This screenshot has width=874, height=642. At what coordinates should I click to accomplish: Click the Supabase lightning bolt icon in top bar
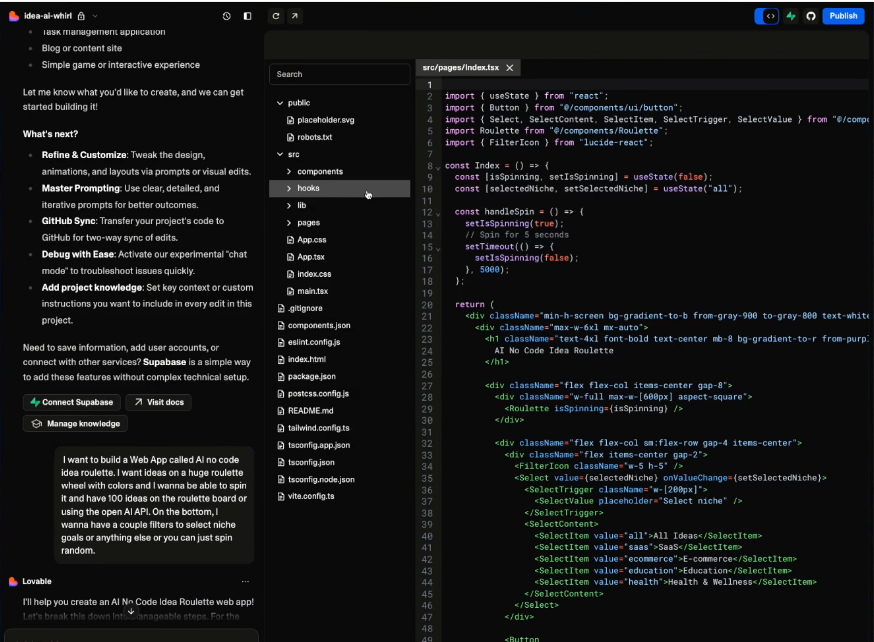[791, 16]
